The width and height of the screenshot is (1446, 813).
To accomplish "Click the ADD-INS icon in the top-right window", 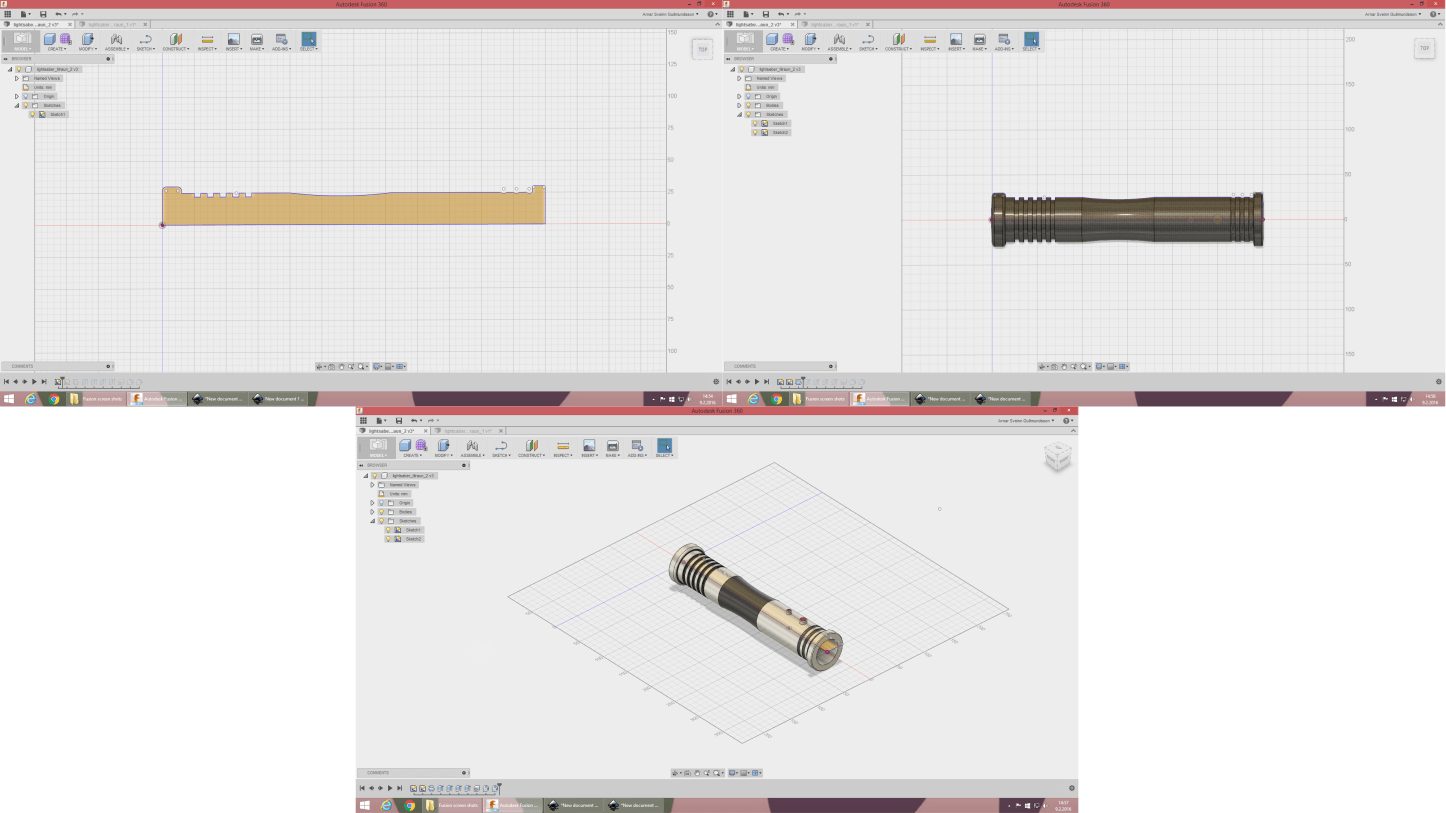I will 1004,39.
